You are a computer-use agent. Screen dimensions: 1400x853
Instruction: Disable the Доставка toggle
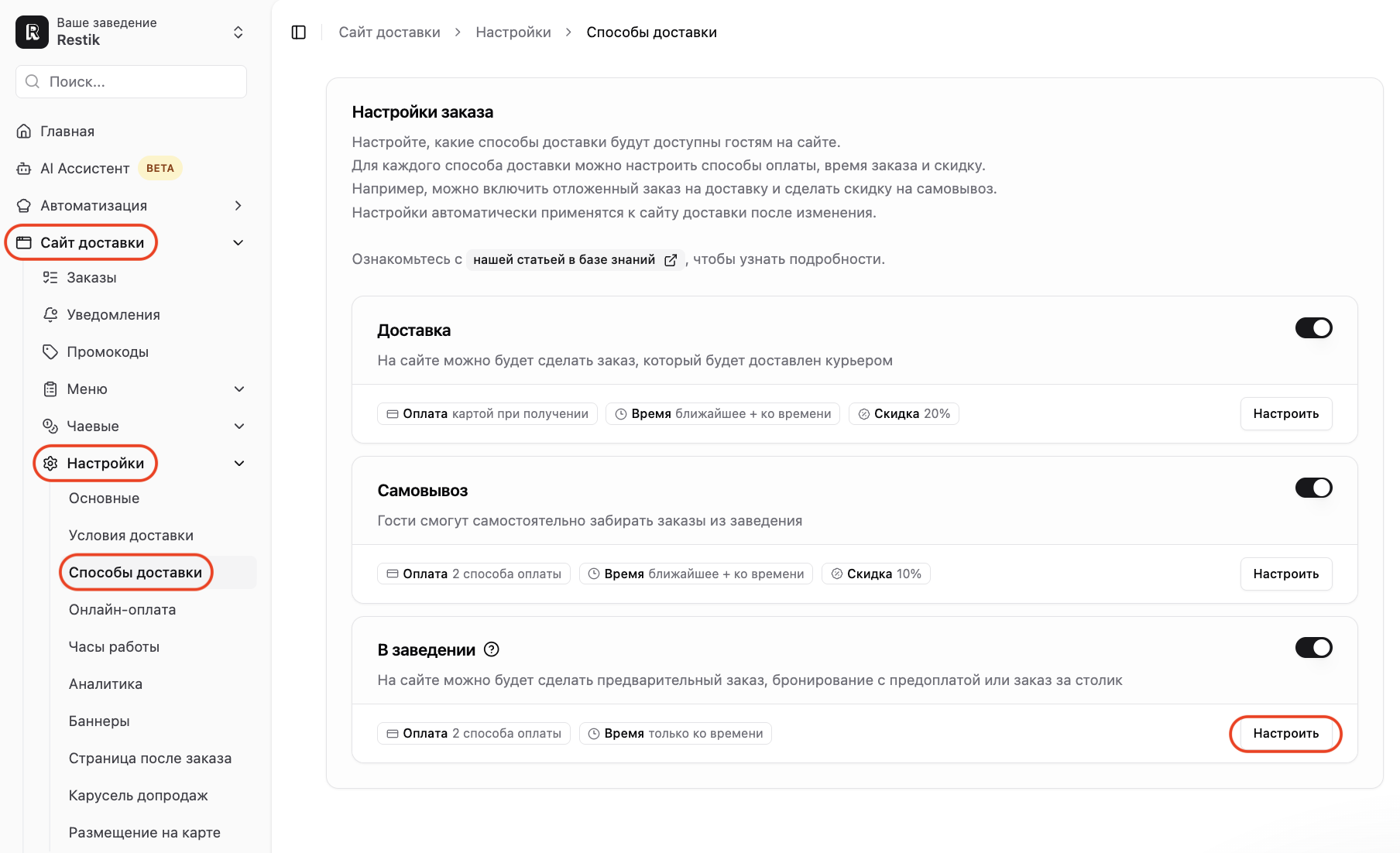coord(1313,328)
